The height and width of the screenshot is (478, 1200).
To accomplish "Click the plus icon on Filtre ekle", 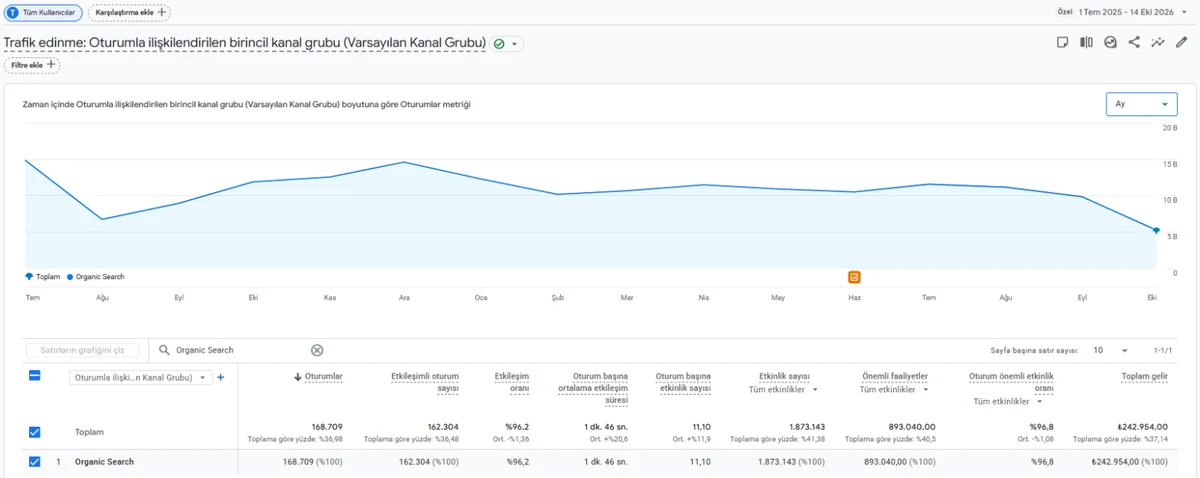I will pyautogui.click(x=51, y=65).
